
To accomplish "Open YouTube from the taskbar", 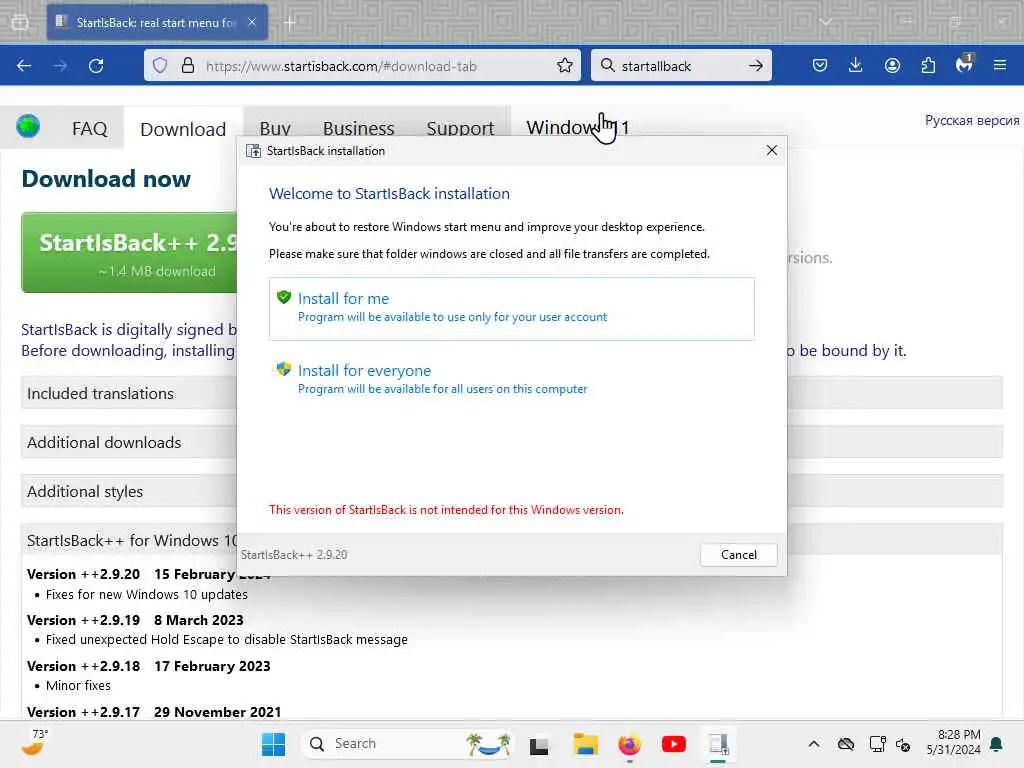I will tap(674, 744).
